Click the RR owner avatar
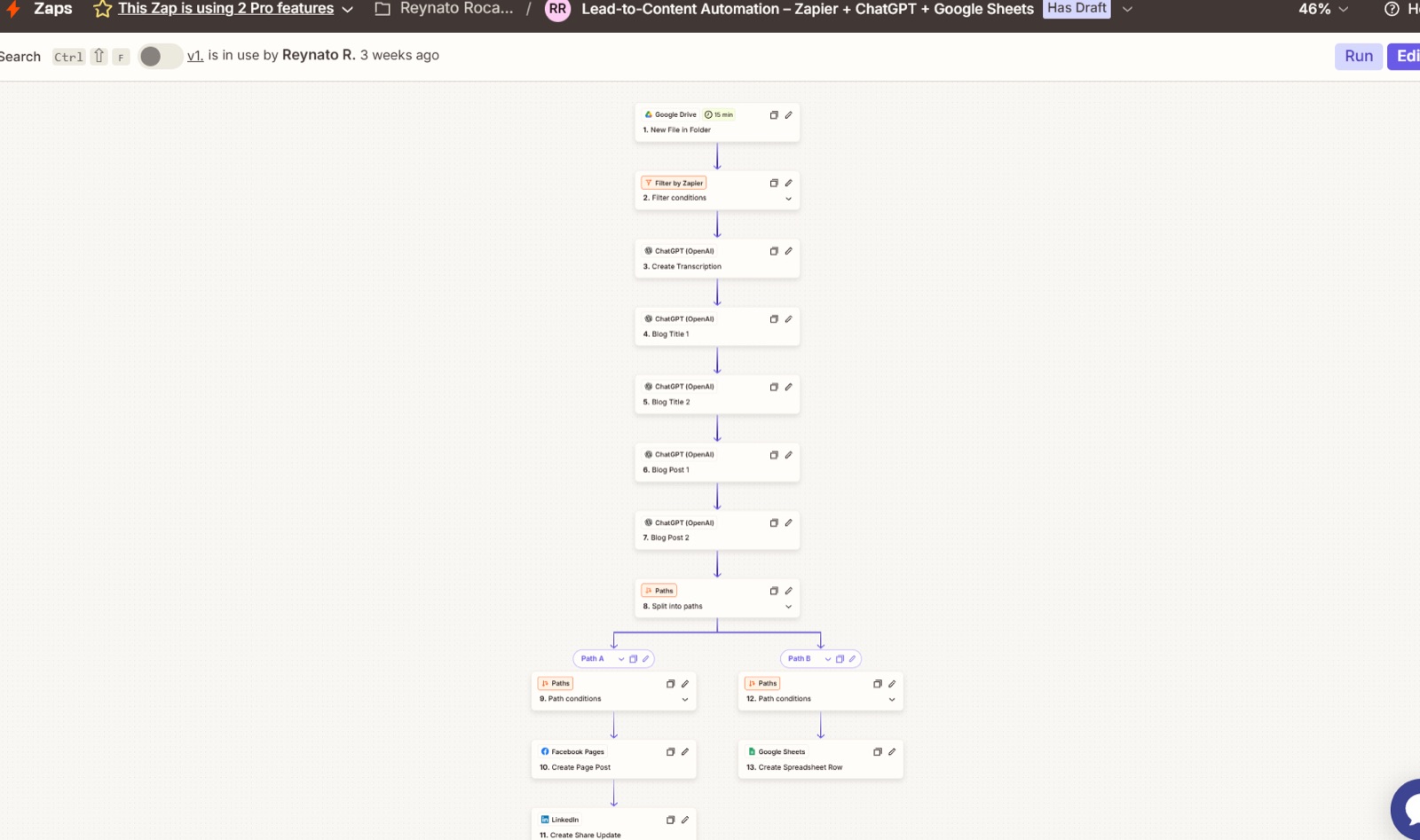Screen dimensions: 1420x840 point(557,9)
